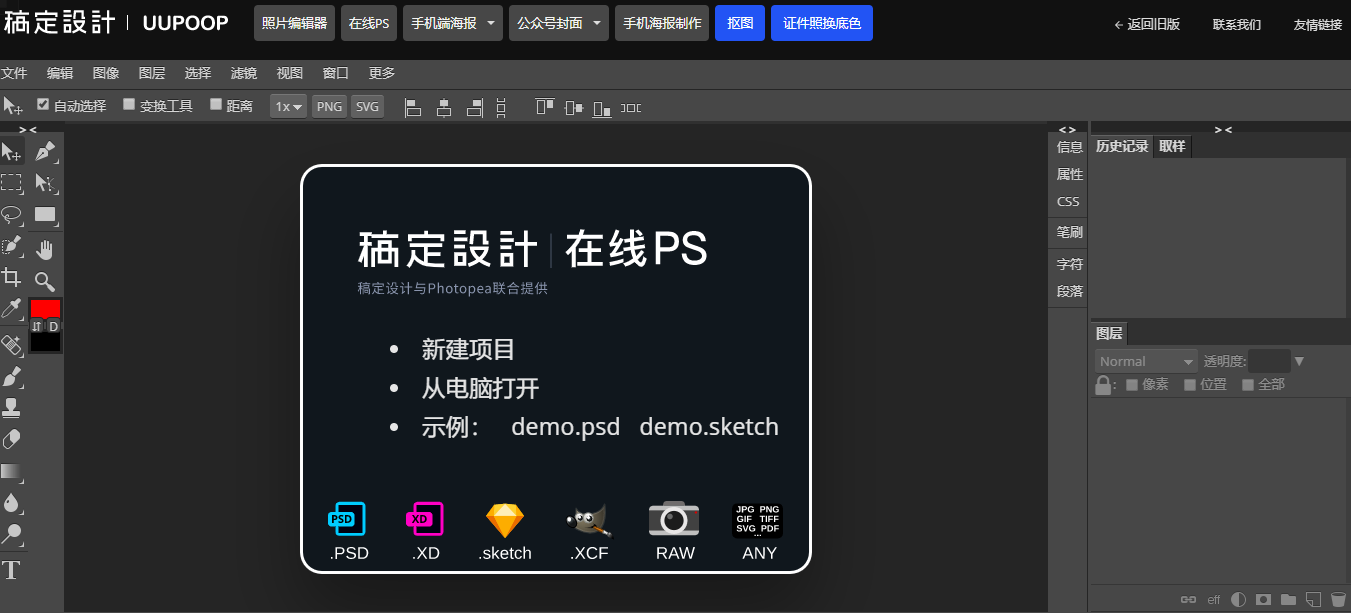Select the Quick Selection brush tool
Screen dimensions: 1351x613
12,246
